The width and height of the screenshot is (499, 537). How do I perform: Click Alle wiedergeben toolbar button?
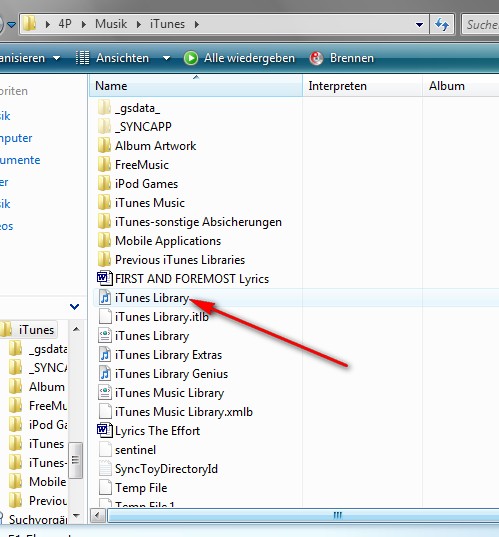tap(239, 58)
